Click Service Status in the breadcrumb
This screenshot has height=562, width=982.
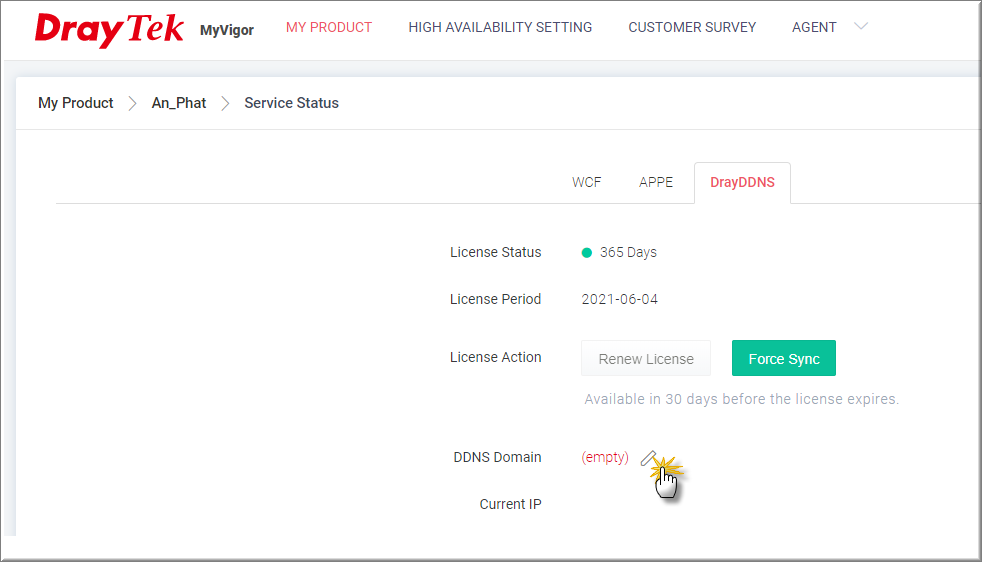pyautogui.click(x=291, y=103)
